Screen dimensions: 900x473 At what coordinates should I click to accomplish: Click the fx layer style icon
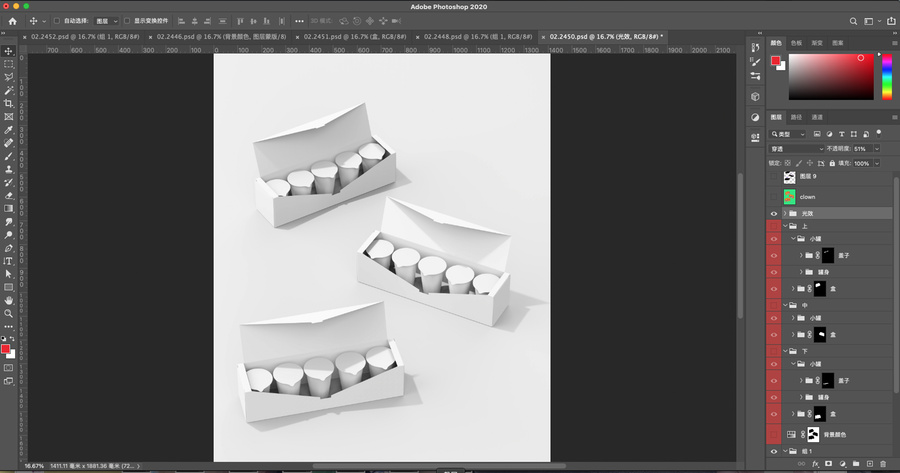[x=815, y=464]
